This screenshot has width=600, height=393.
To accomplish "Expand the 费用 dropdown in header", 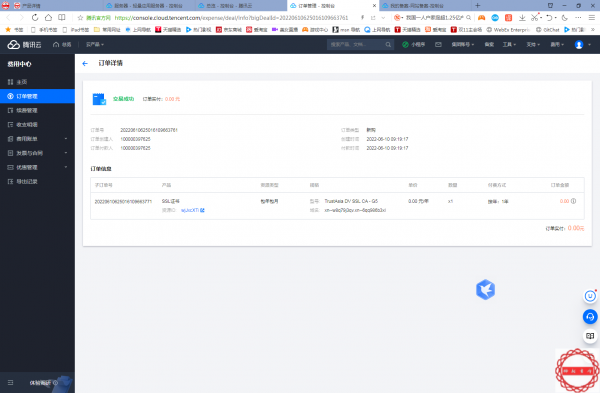I will tap(557, 45).
